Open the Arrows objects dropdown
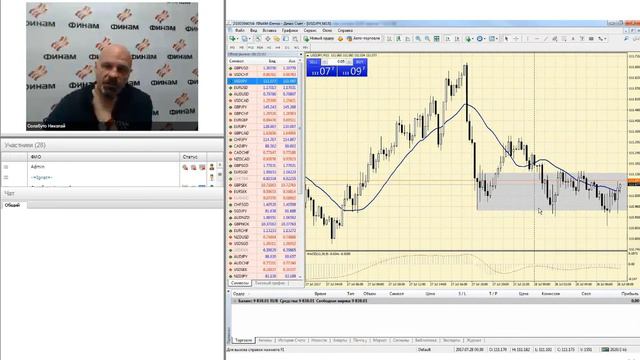 [602, 39]
